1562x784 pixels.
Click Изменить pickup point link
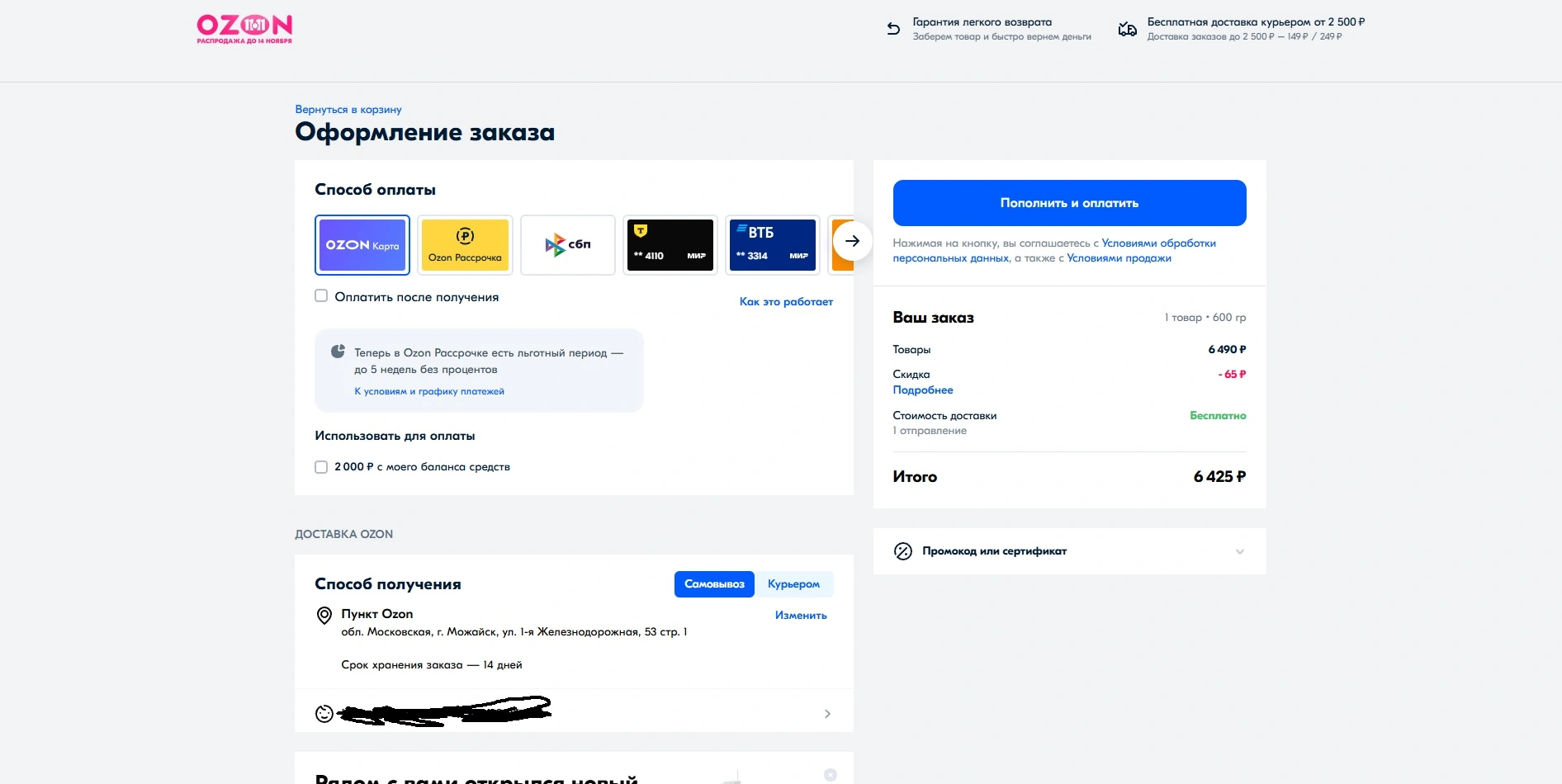801,616
